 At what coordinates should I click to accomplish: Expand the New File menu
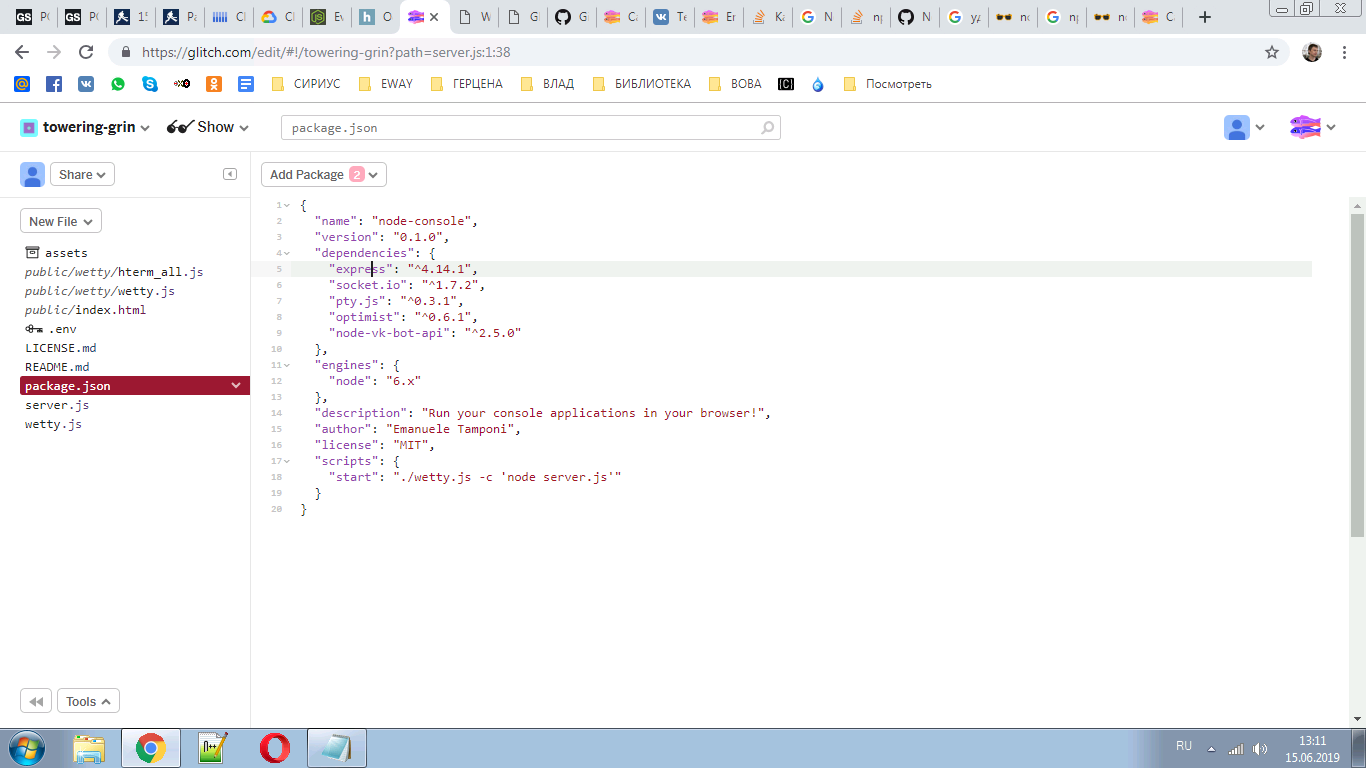pos(60,221)
